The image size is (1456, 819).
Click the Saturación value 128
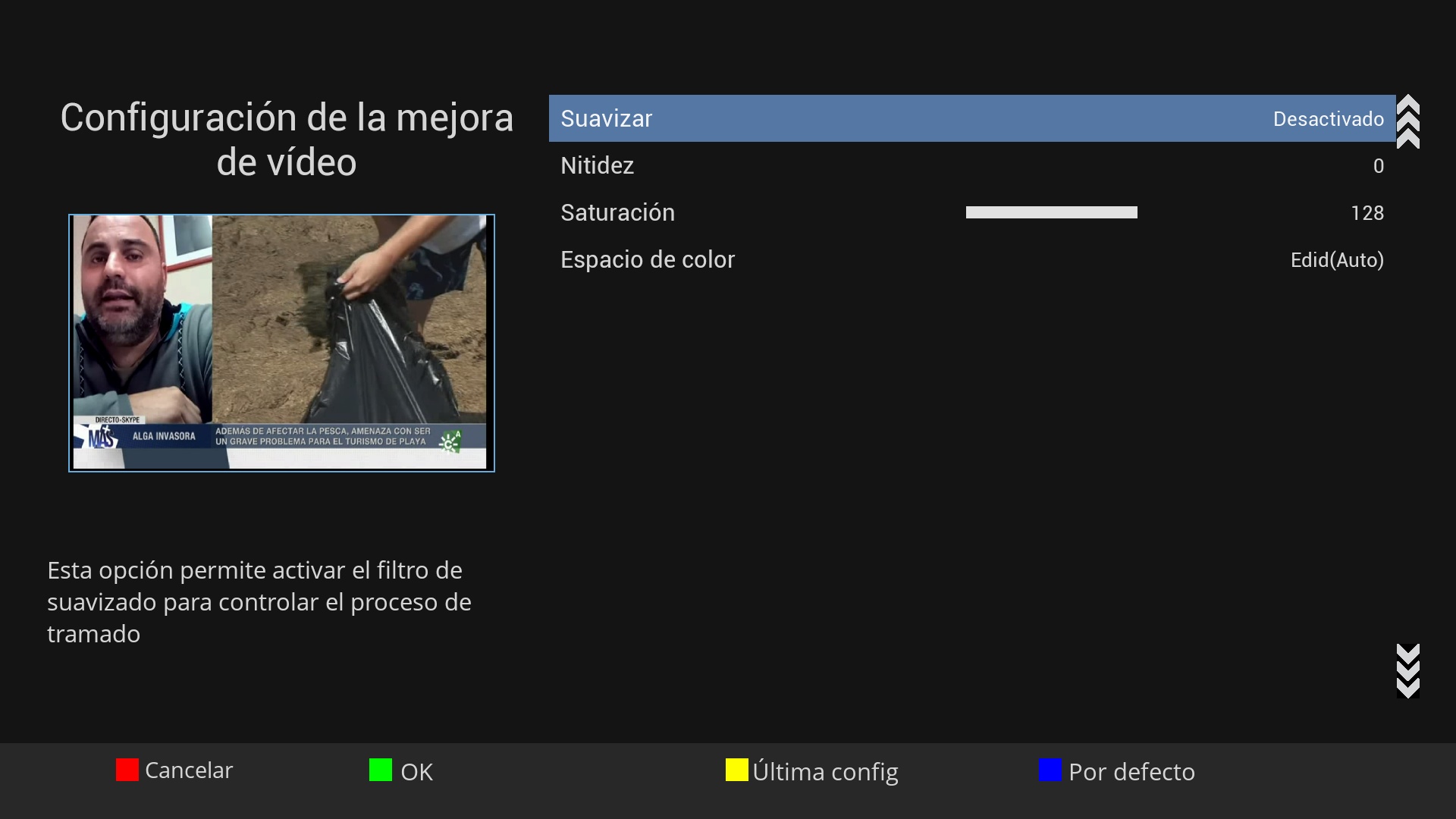(x=1367, y=213)
